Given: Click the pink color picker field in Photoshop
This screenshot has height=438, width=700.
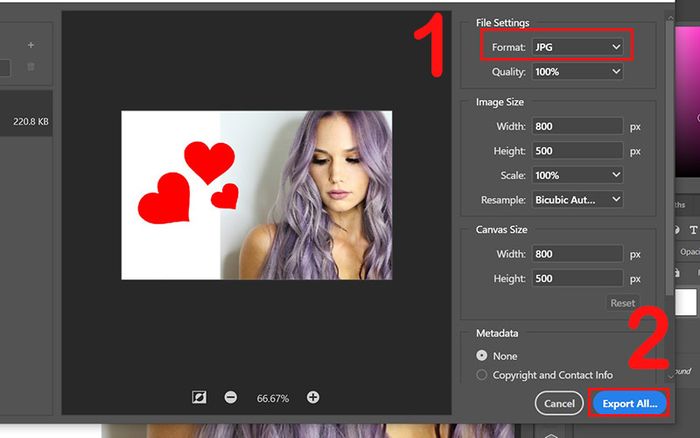Looking at the screenshot, I should click(688, 102).
